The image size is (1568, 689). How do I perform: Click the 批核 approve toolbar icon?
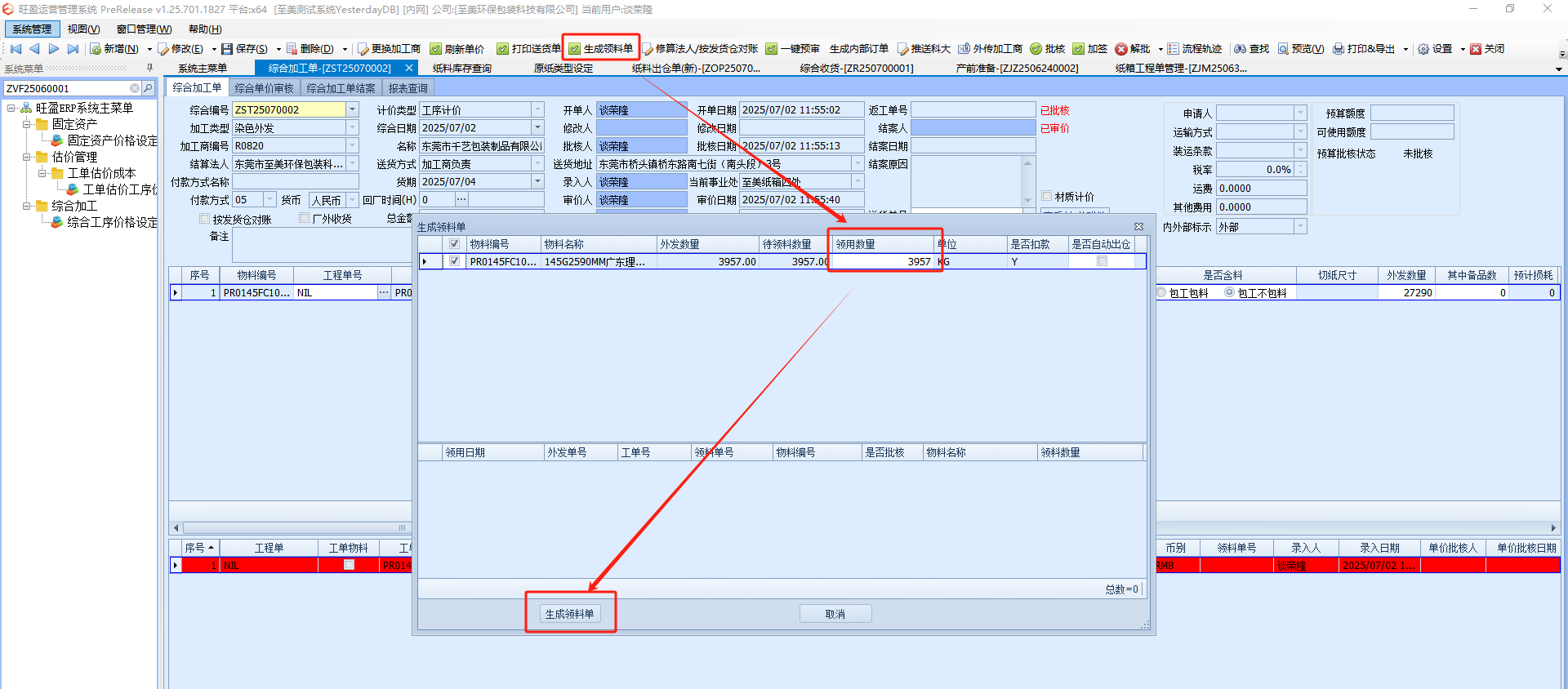1036,49
